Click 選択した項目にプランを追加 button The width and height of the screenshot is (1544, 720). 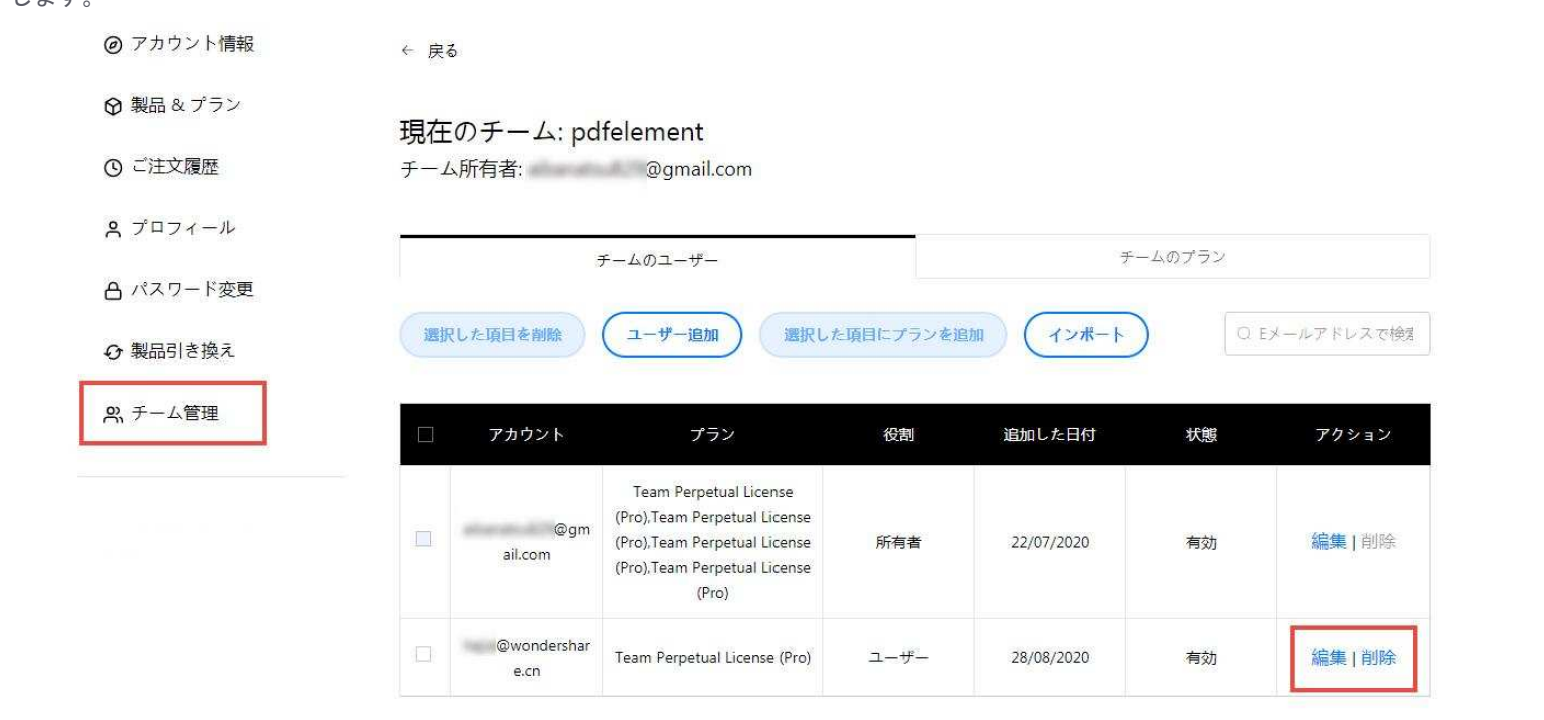[x=884, y=335]
